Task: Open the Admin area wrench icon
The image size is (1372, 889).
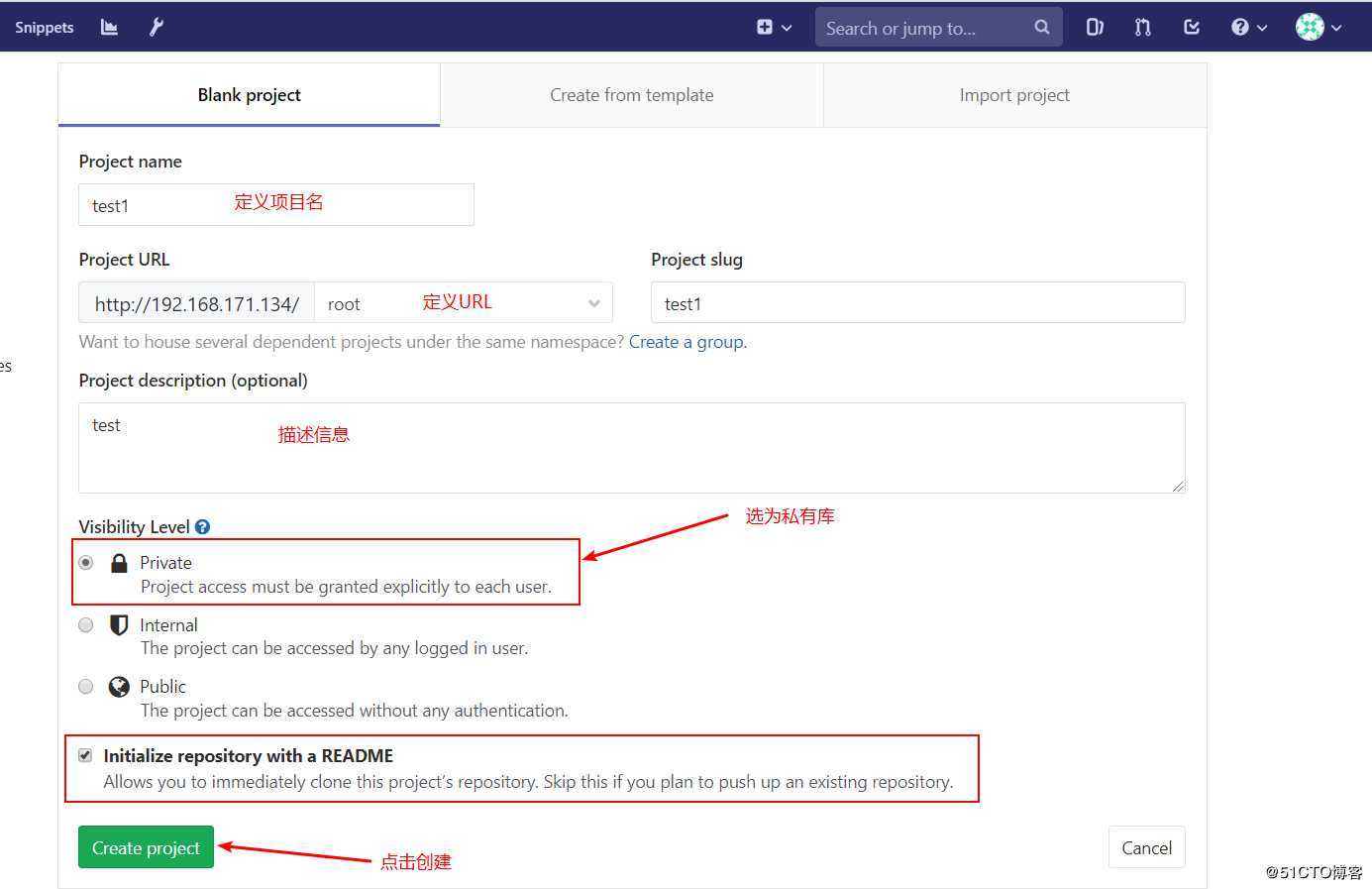Action: [x=157, y=27]
